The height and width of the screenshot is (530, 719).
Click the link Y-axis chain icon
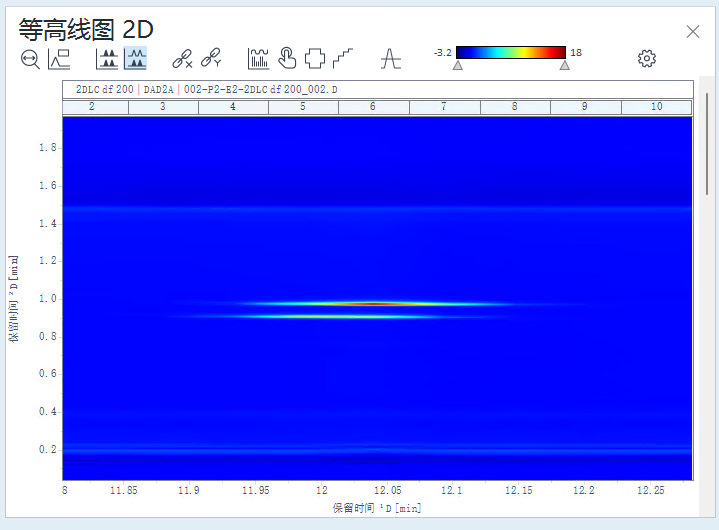(x=211, y=58)
